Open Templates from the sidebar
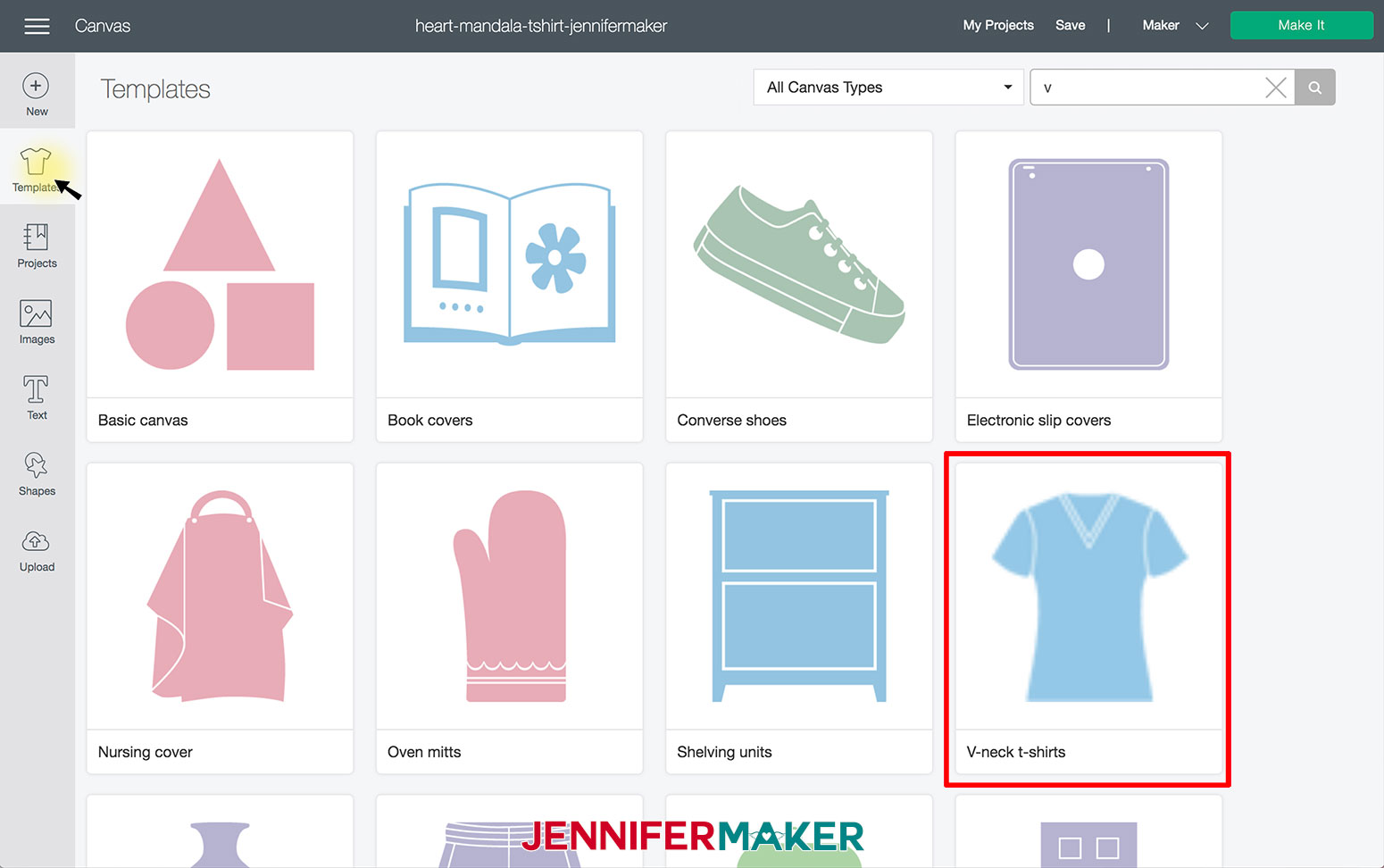Screen dimensions: 1384x868 tap(37, 170)
